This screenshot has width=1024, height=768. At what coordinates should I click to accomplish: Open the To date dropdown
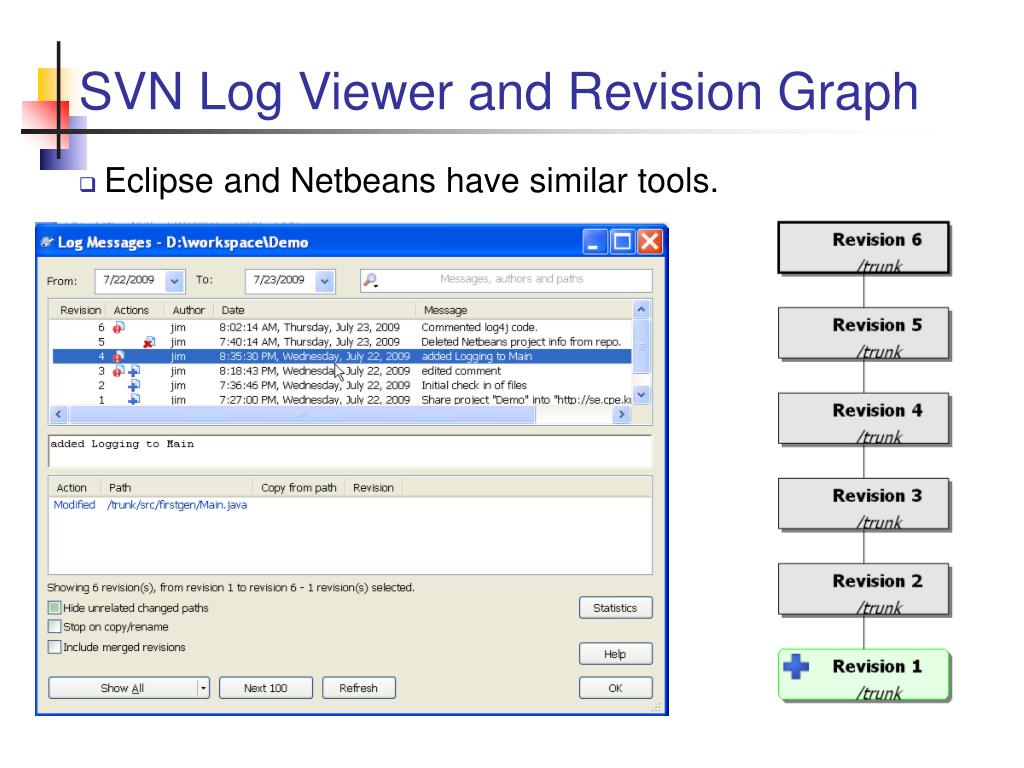point(325,281)
